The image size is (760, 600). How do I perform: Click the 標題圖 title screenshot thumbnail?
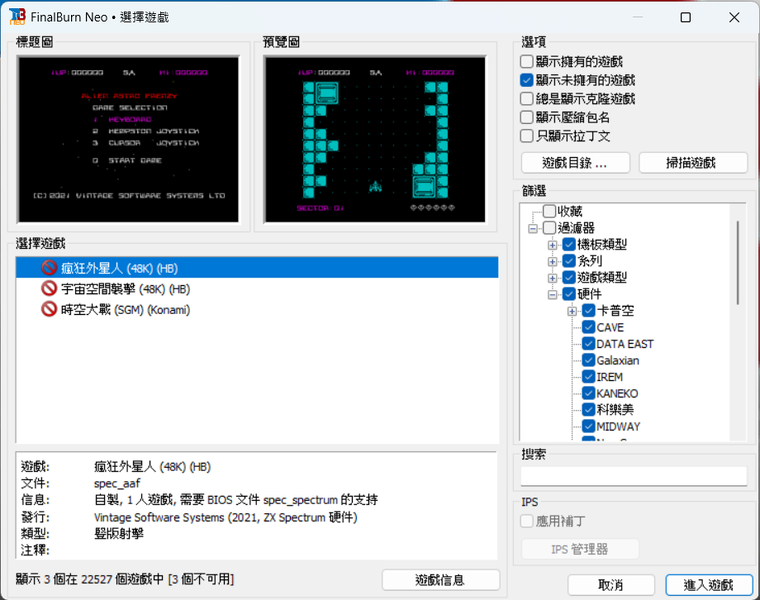[x=128, y=139]
